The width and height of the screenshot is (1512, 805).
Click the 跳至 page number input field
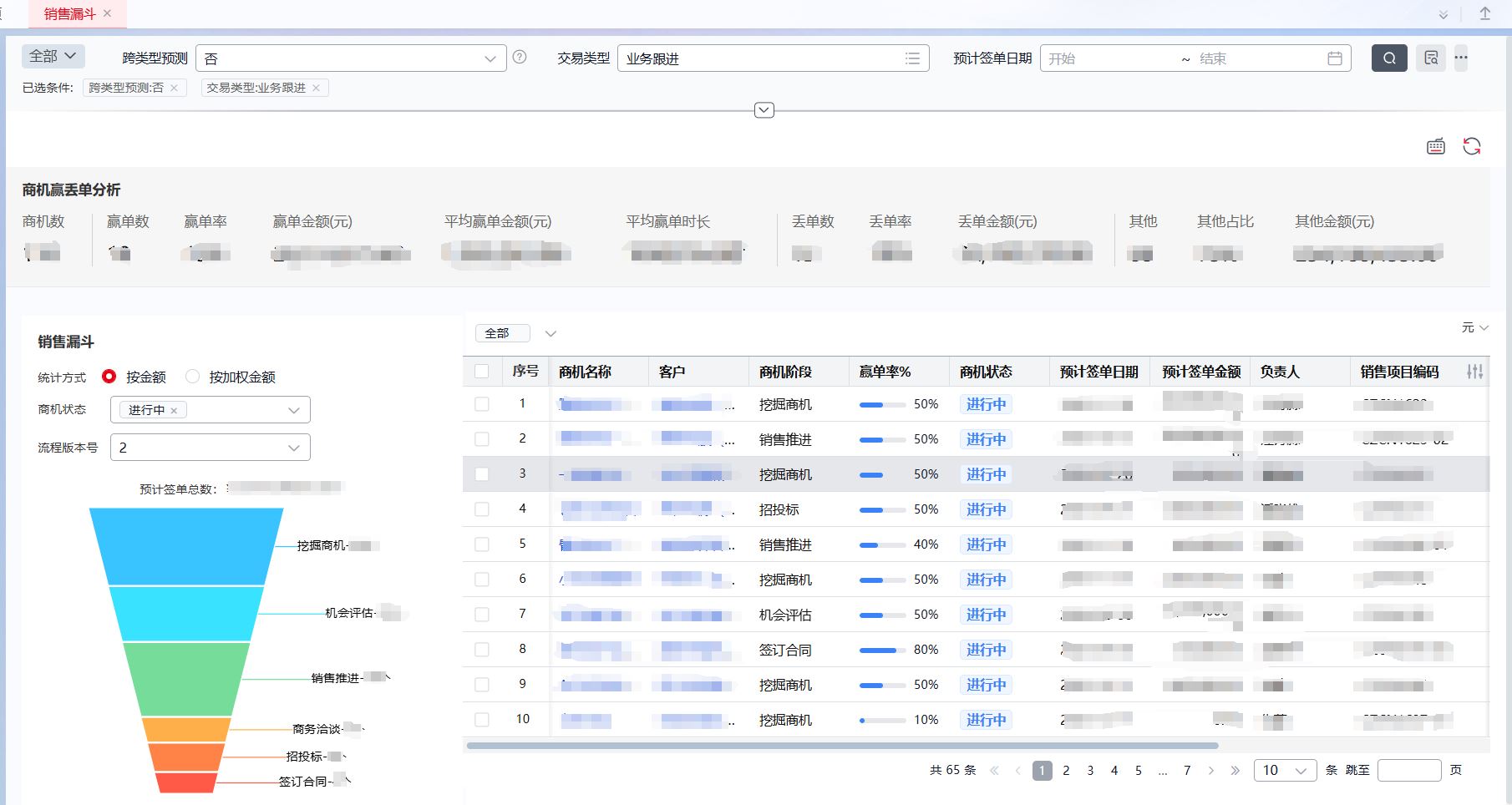tap(1408, 771)
